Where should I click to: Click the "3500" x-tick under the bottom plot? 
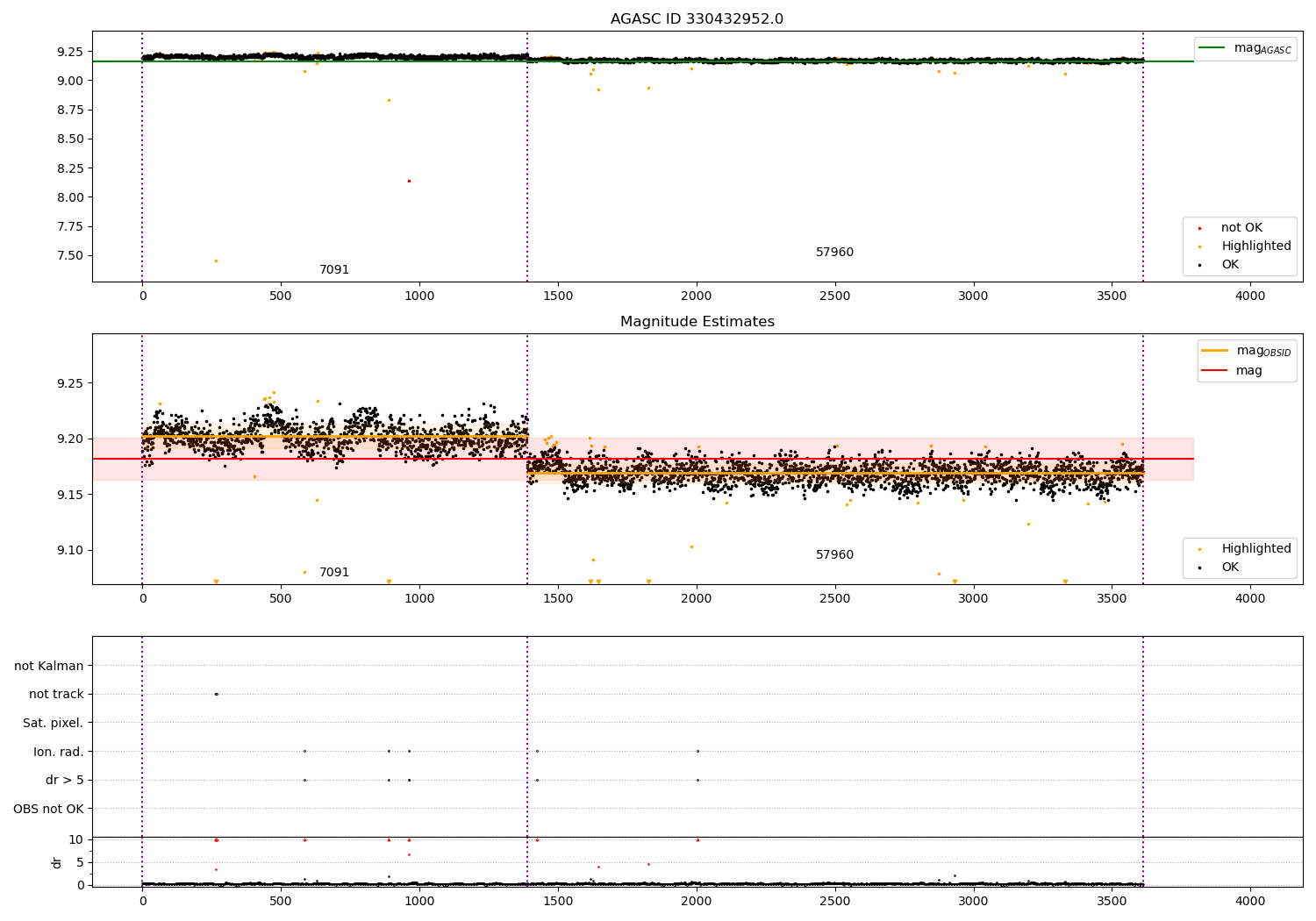pos(1112,901)
